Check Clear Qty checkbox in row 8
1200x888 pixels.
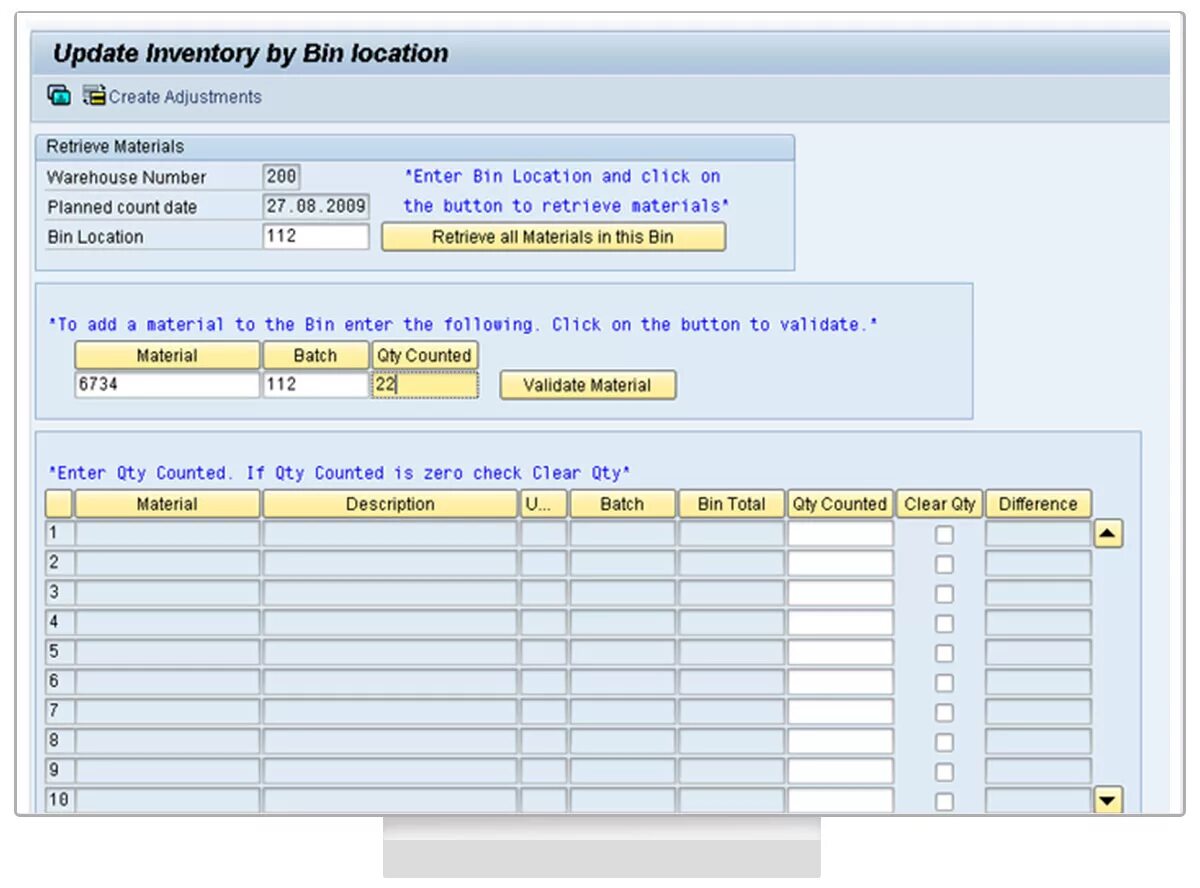944,742
